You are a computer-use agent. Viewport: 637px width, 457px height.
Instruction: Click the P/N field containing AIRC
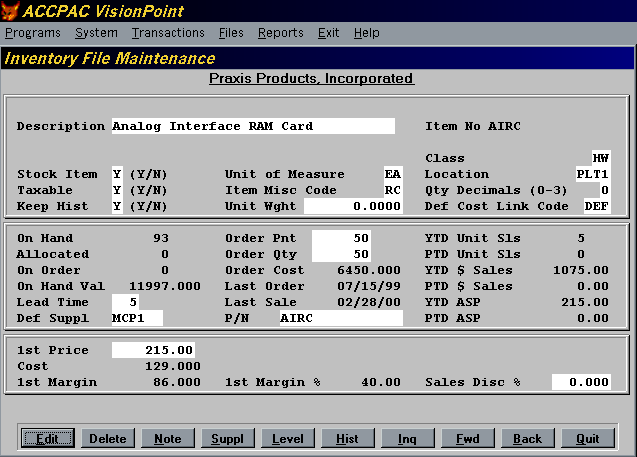coord(341,318)
